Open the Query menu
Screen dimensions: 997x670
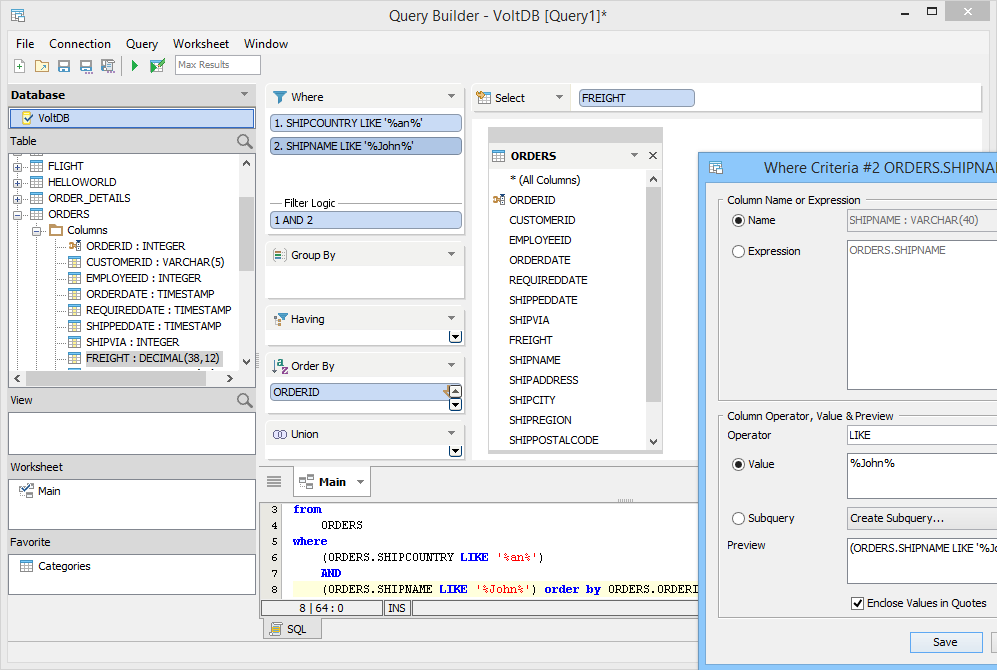tap(142, 44)
